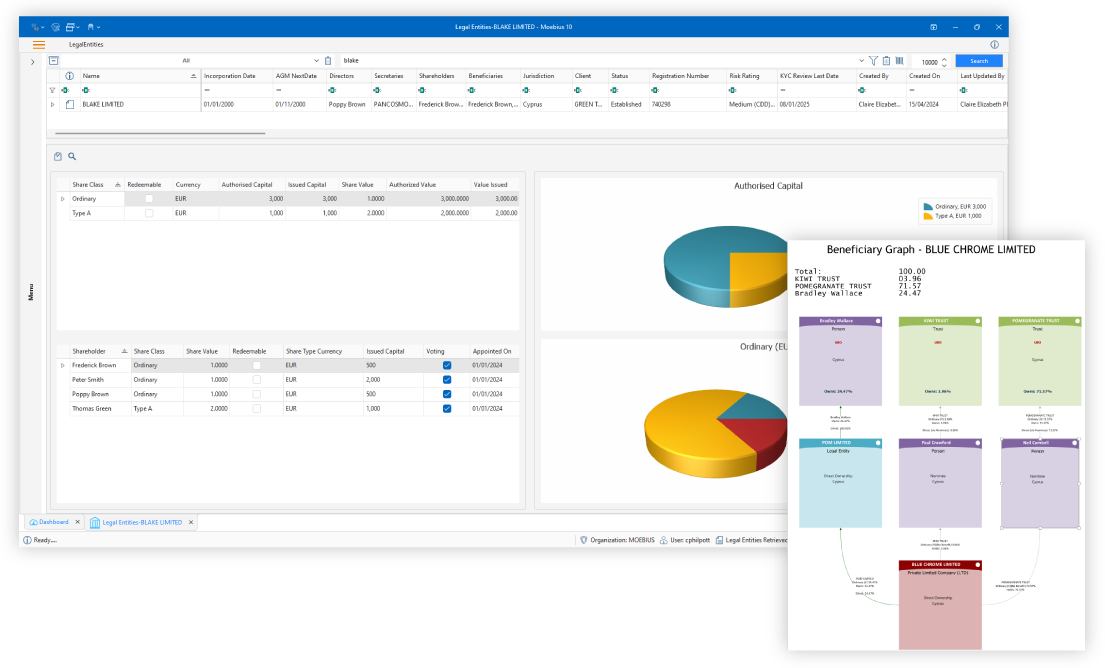Click the second title-bar quick access icon
This screenshot has height=668, width=1105.
click(x=55, y=27)
